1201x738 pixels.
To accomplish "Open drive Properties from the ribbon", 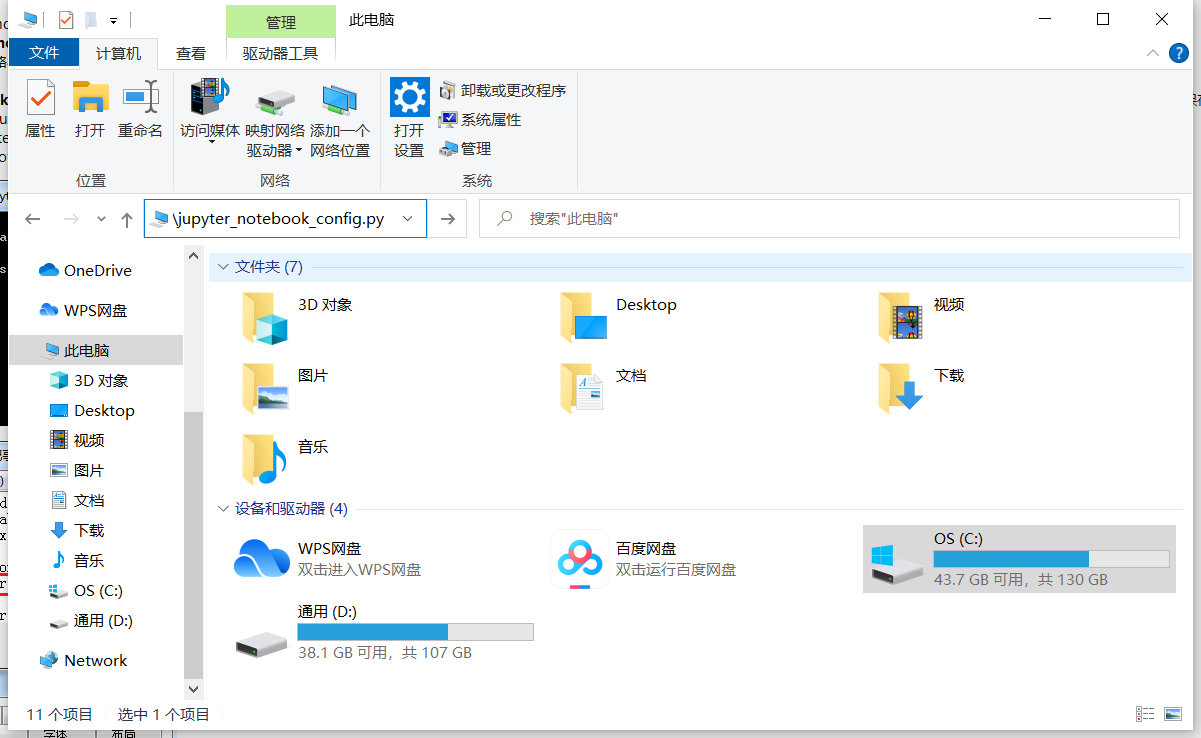I will pyautogui.click(x=39, y=110).
